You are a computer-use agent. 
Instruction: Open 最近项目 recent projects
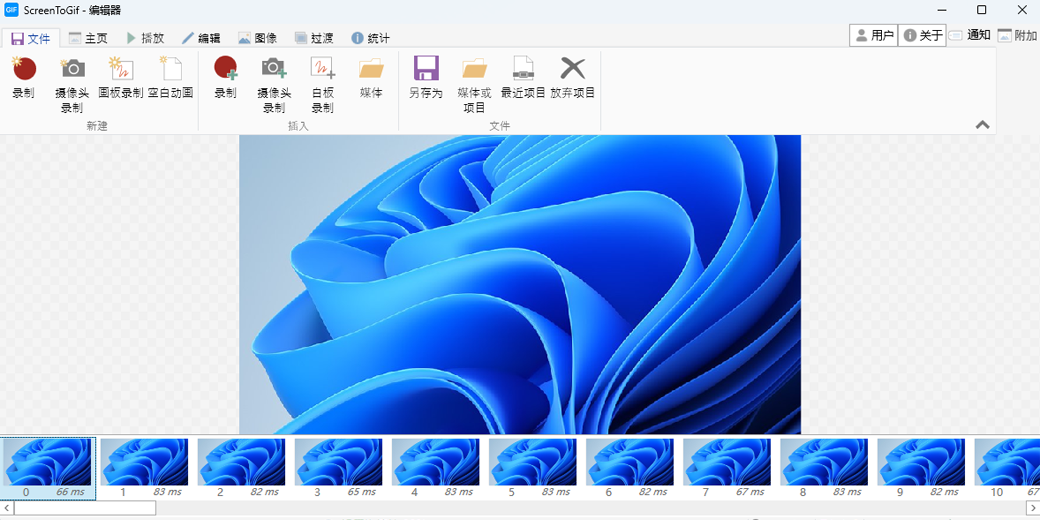[523, 78]
